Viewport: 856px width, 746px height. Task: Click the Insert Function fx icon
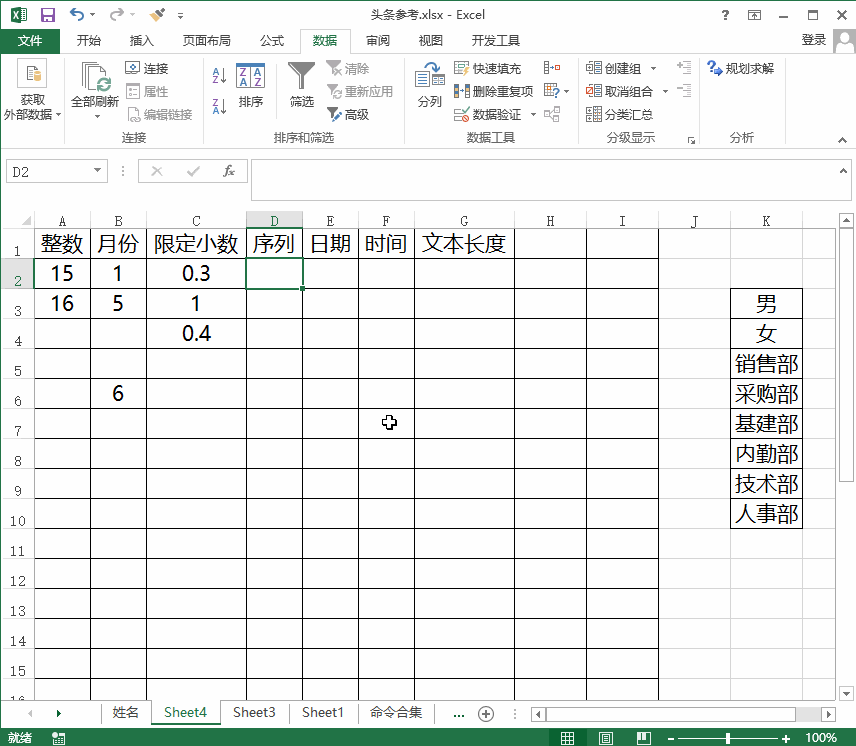(x=229, y=171)
